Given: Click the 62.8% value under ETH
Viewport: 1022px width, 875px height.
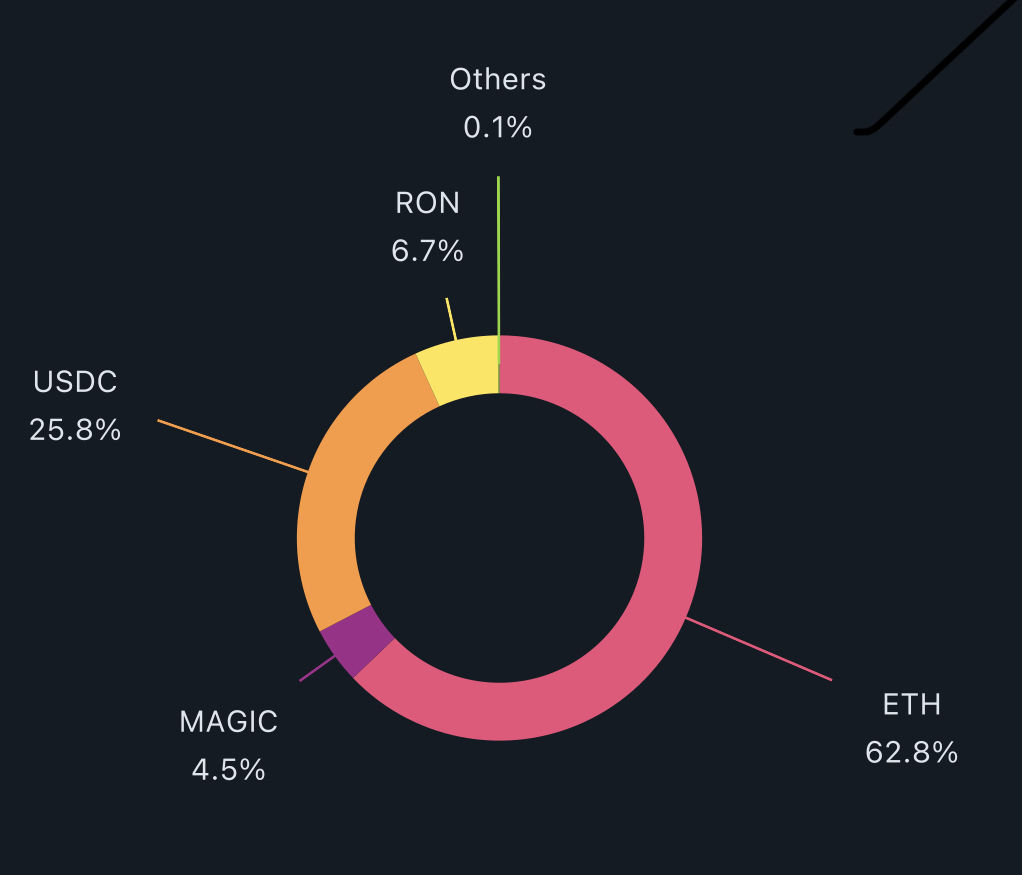Looking at the screenshot, I should point(911,752).
